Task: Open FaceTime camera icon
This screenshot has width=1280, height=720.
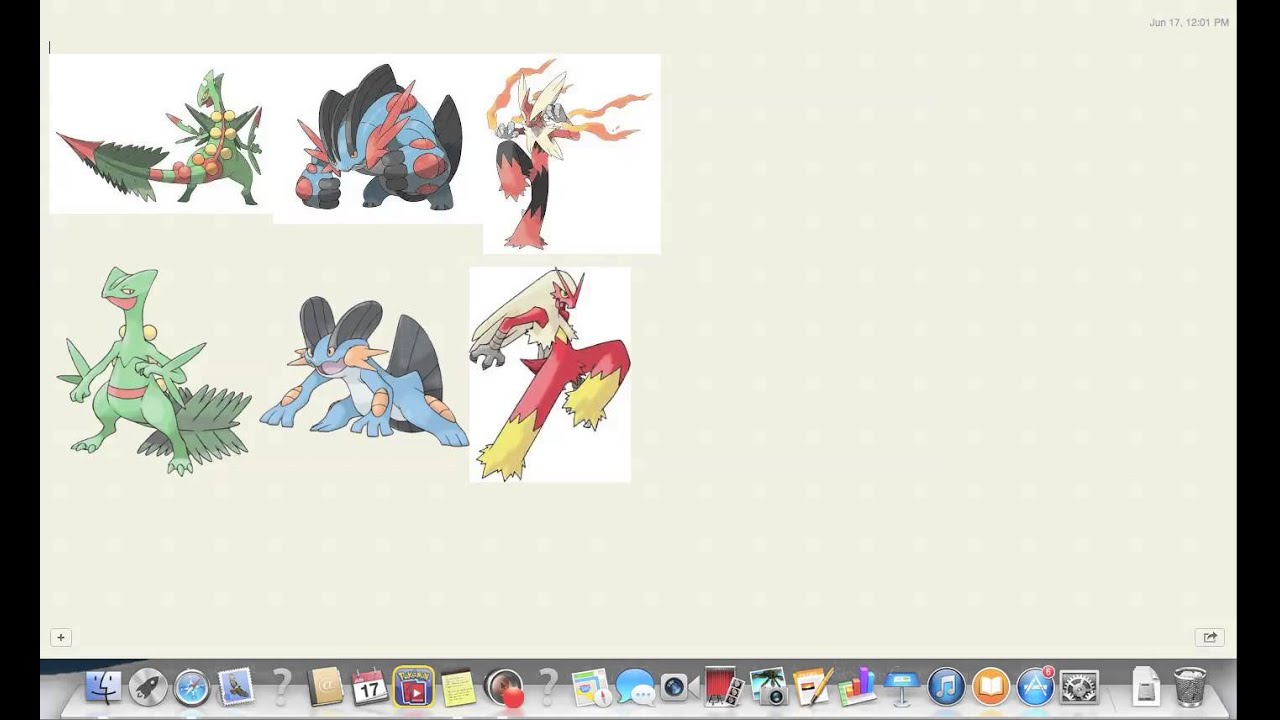Action: [x=677, y=687]
